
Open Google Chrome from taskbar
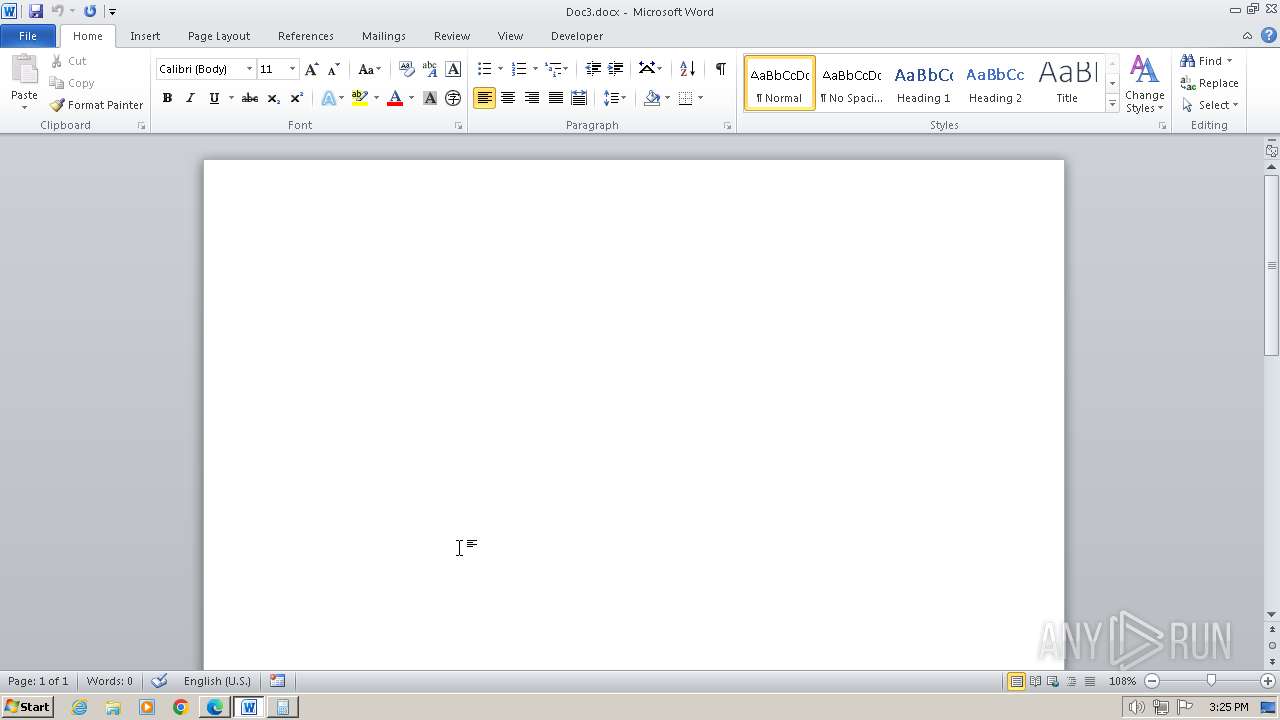coord(181,707)
